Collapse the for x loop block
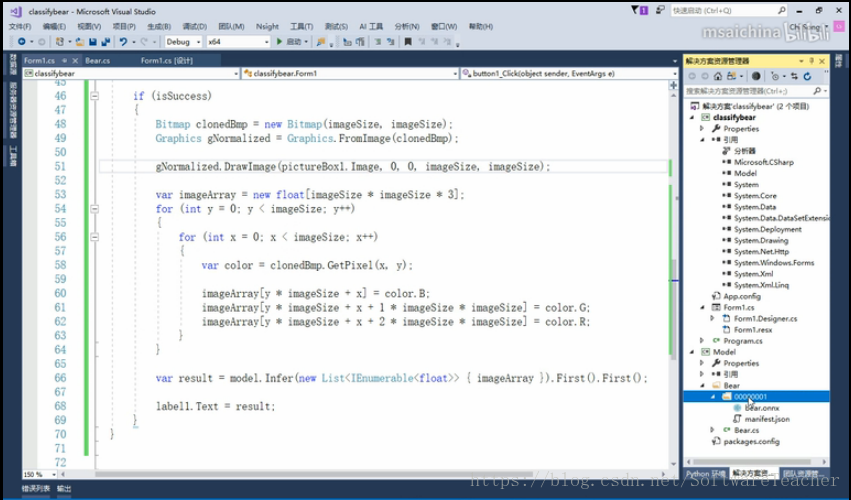Image resolution: width=851 pixels, height=500 pixels. point(94,237)
